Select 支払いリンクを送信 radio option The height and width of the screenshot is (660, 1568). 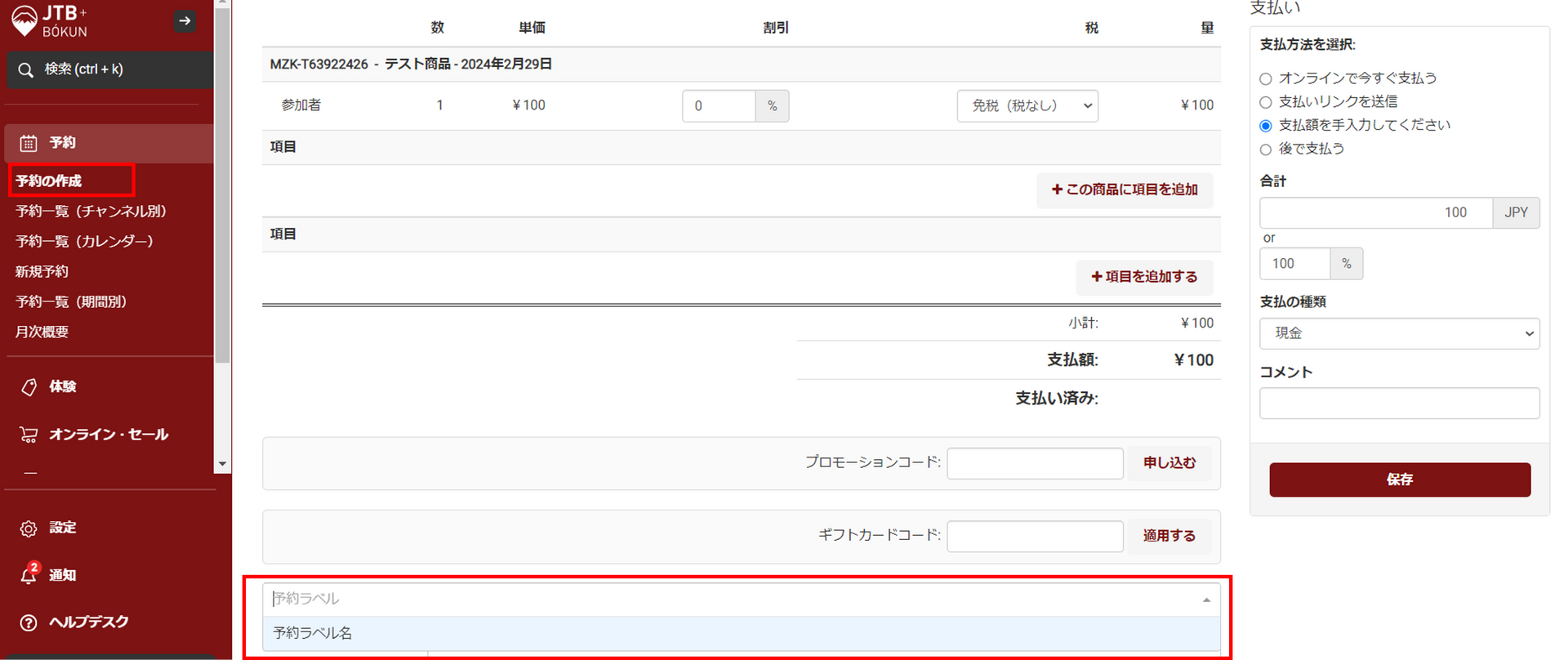click(x=1266, y=102)
